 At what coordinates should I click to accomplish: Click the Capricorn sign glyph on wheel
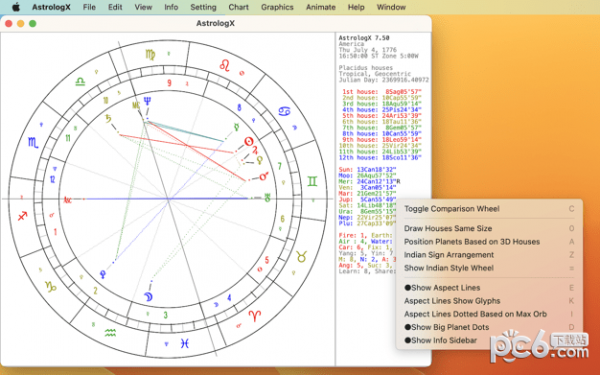click(51, 286)
